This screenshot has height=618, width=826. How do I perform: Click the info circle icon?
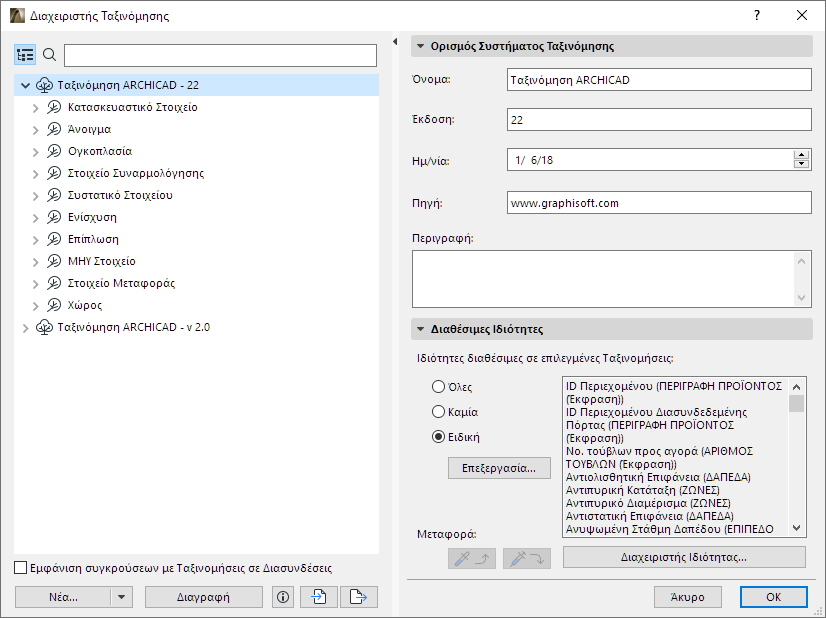(x=282, y=597)
